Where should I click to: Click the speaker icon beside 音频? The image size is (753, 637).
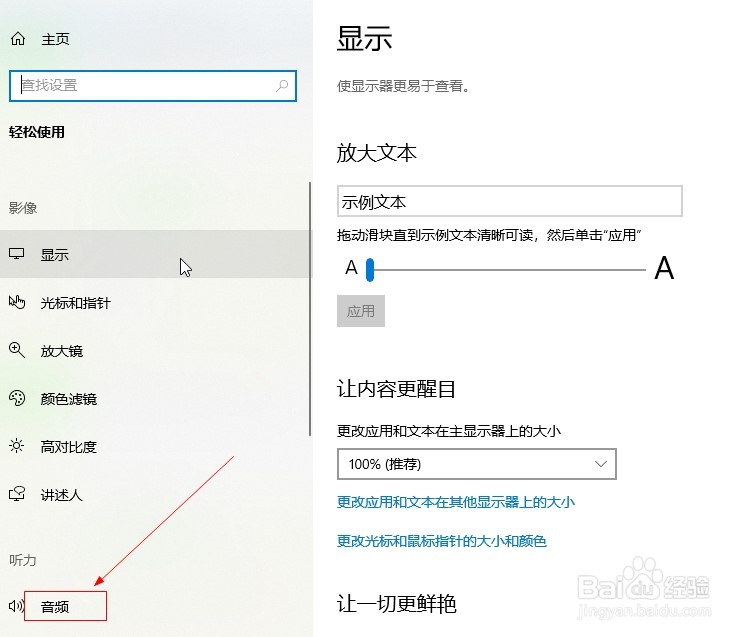pyautogui.click(x=16, y=606)
